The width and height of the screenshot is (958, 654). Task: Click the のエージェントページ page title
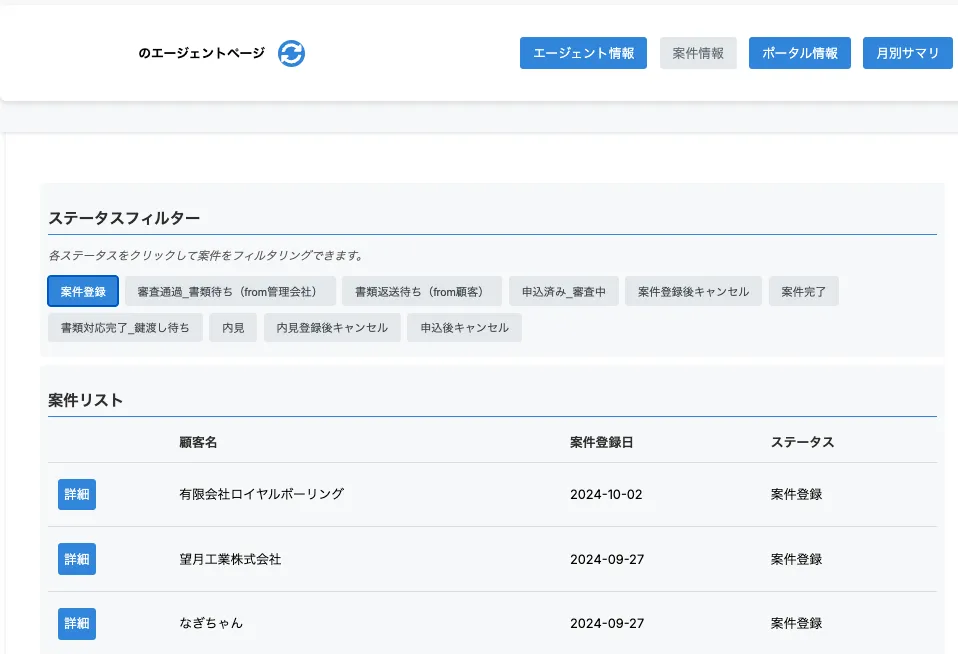point(202,53)
